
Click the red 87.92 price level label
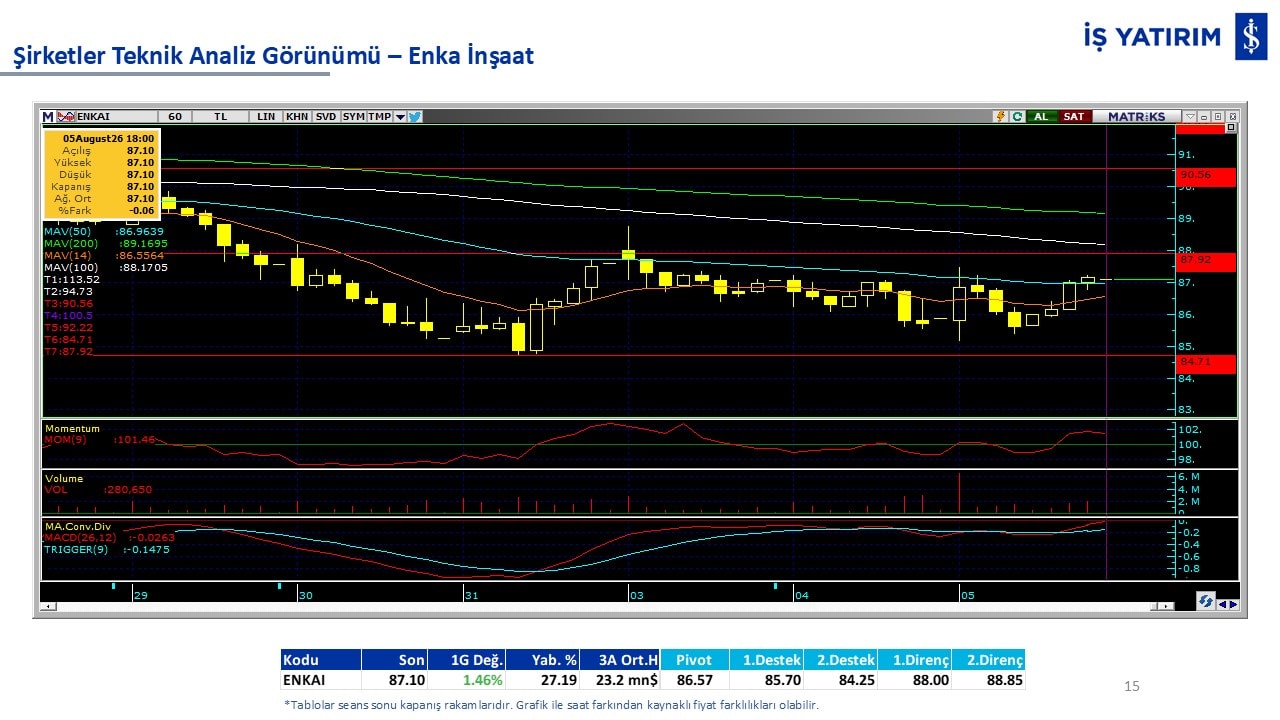(1207, 262)
